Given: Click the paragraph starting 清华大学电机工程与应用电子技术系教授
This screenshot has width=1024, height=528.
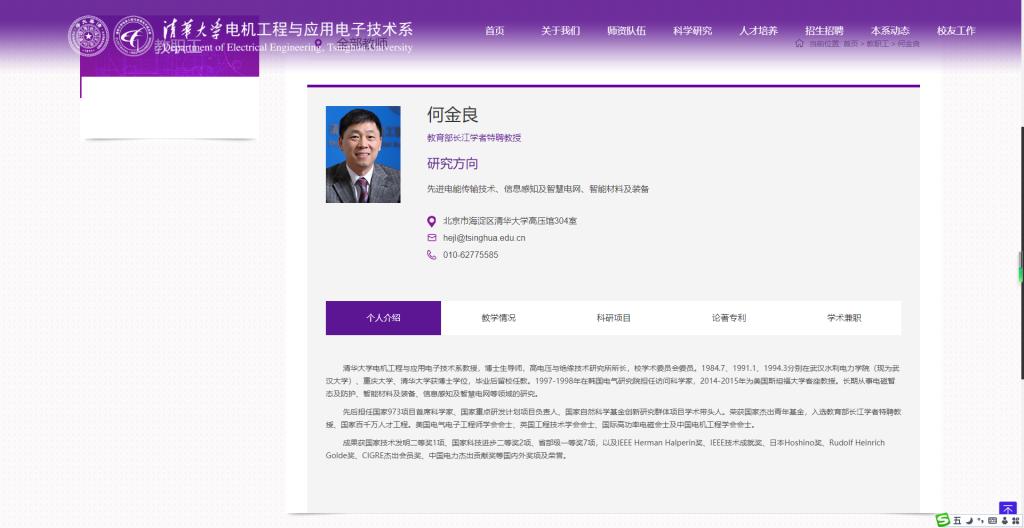Looking at the screenshot, I should [x=613, y=381].
